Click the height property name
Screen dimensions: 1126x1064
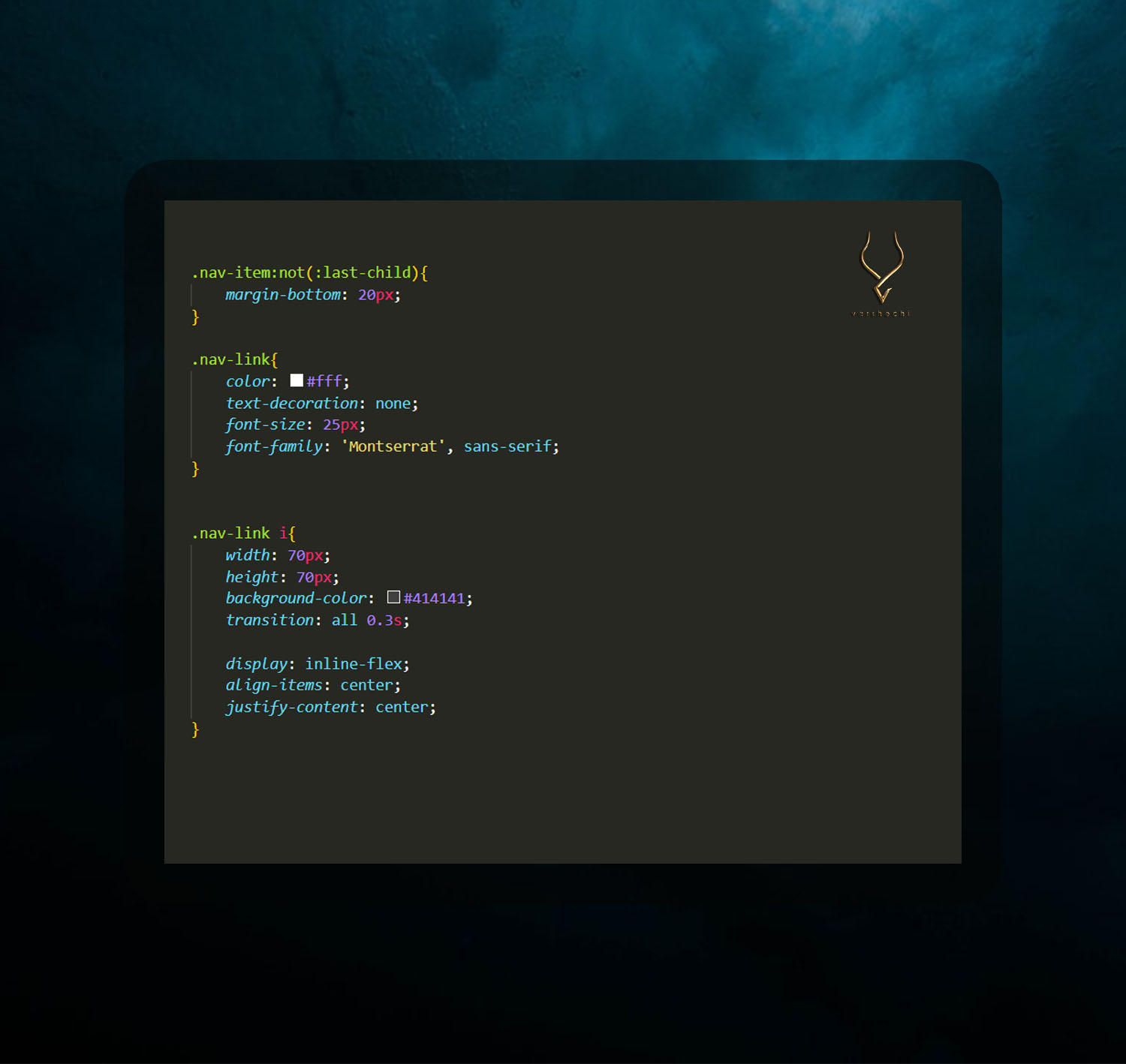[x=252, y=577]
